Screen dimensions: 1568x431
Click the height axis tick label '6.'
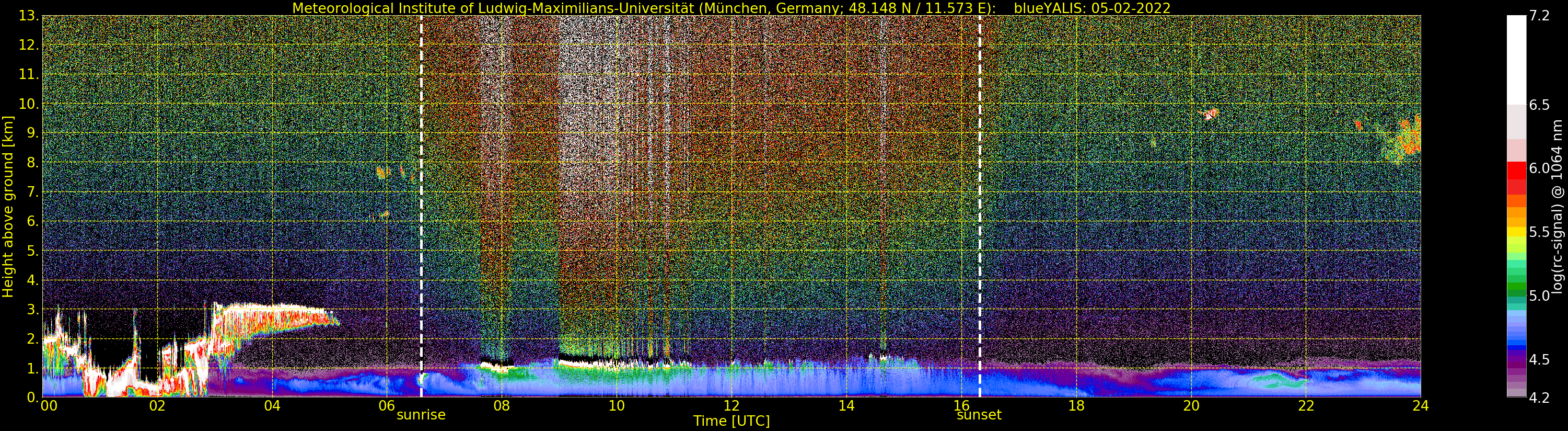[x=33, y=221]
